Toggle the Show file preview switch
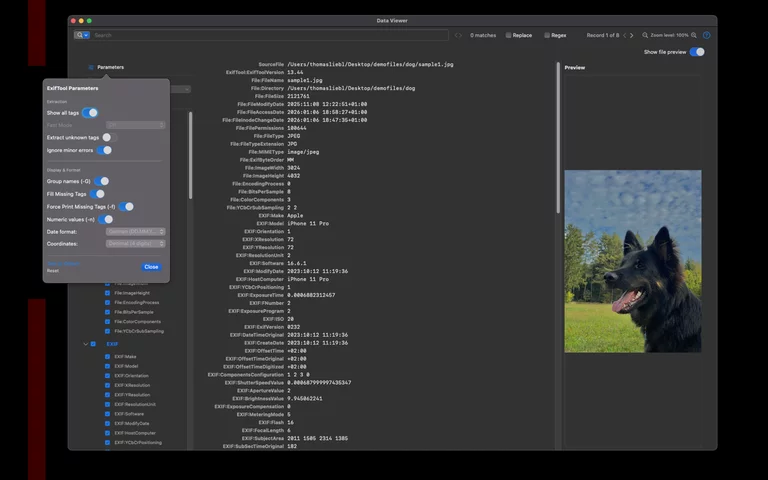This screenshot has height=480, width=768. pos(696,52)
